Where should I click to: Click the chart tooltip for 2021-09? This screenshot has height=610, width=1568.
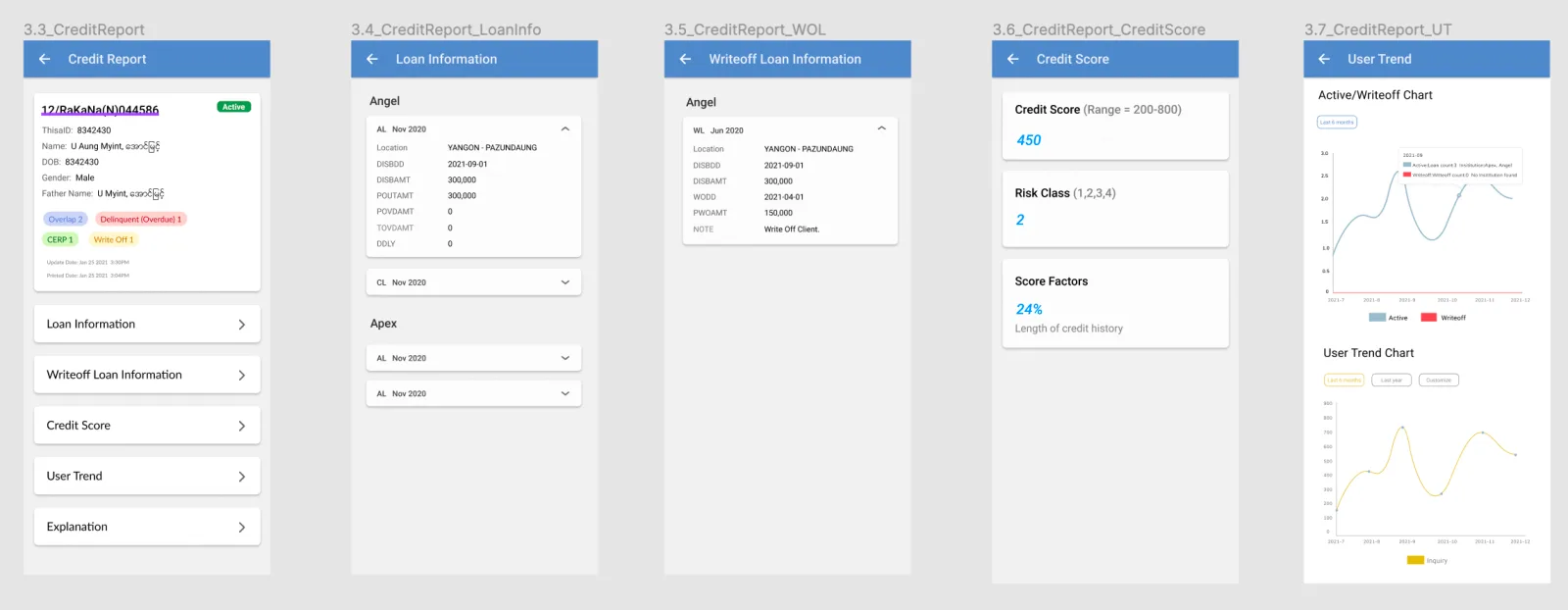pyautogui.click(x=1460, y=164)
